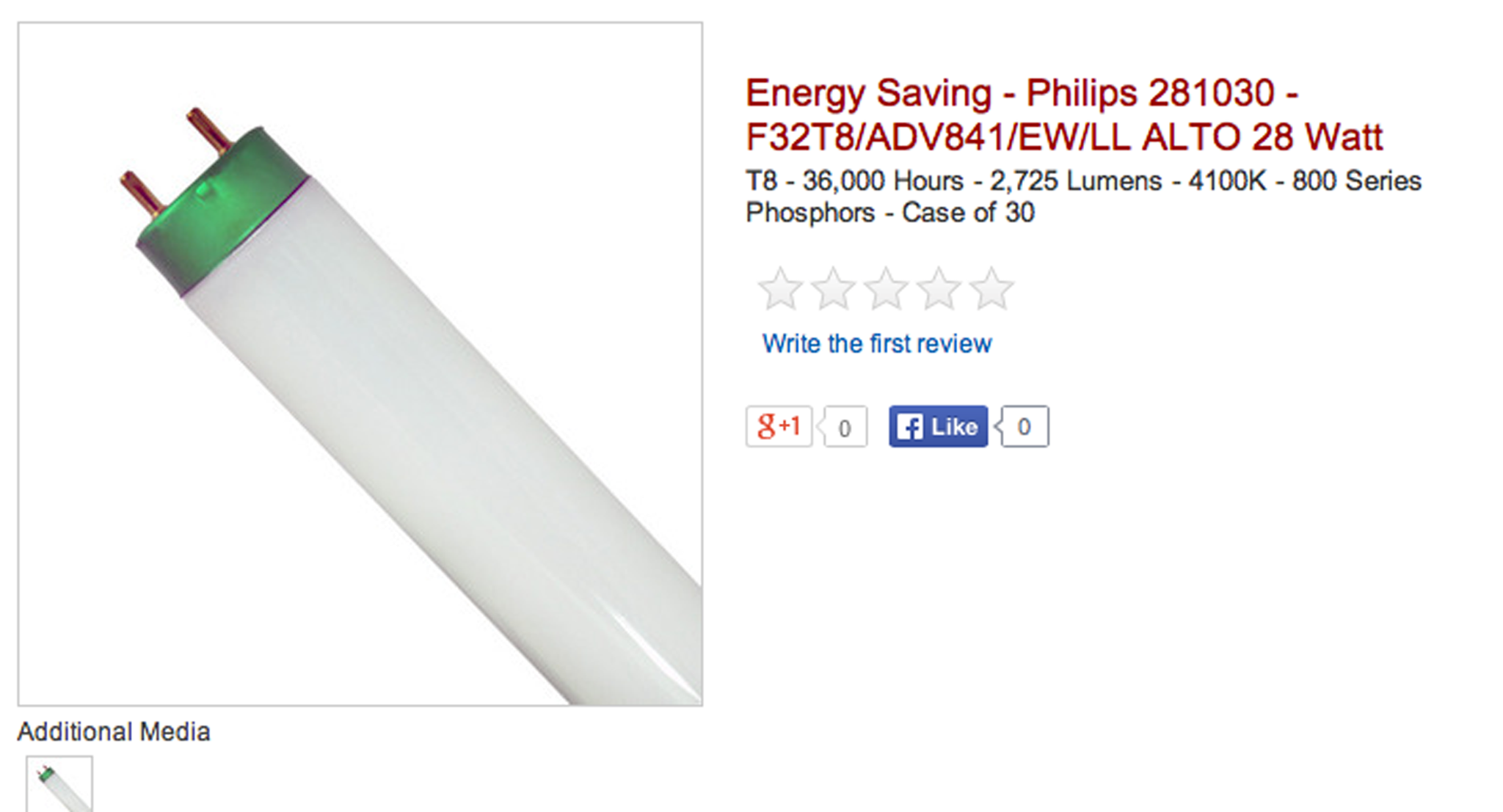Image resolution: width=1503 pixels, height=812 pixels.
Task: Select the third rating star
Action: (x=886, y=288)
